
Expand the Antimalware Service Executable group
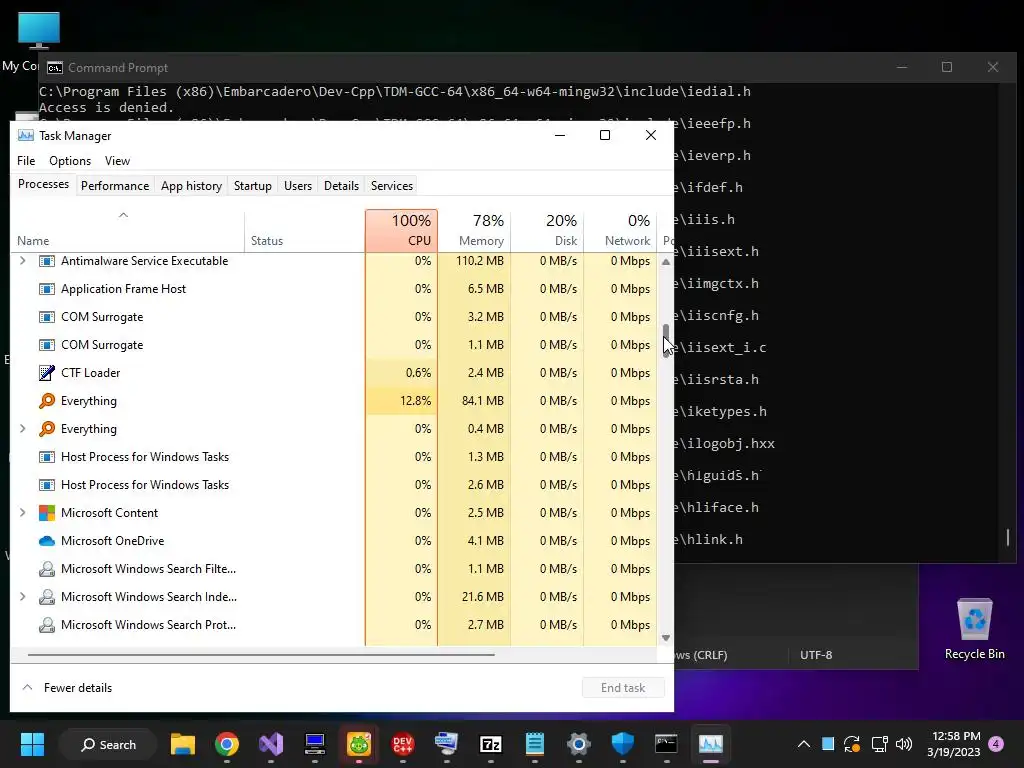tap(23, 261)
